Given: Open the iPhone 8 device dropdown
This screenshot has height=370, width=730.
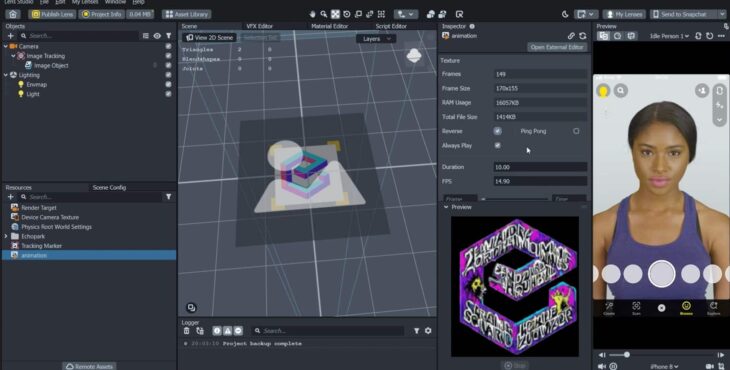Looking at the screenshot, I should [664, 367].
